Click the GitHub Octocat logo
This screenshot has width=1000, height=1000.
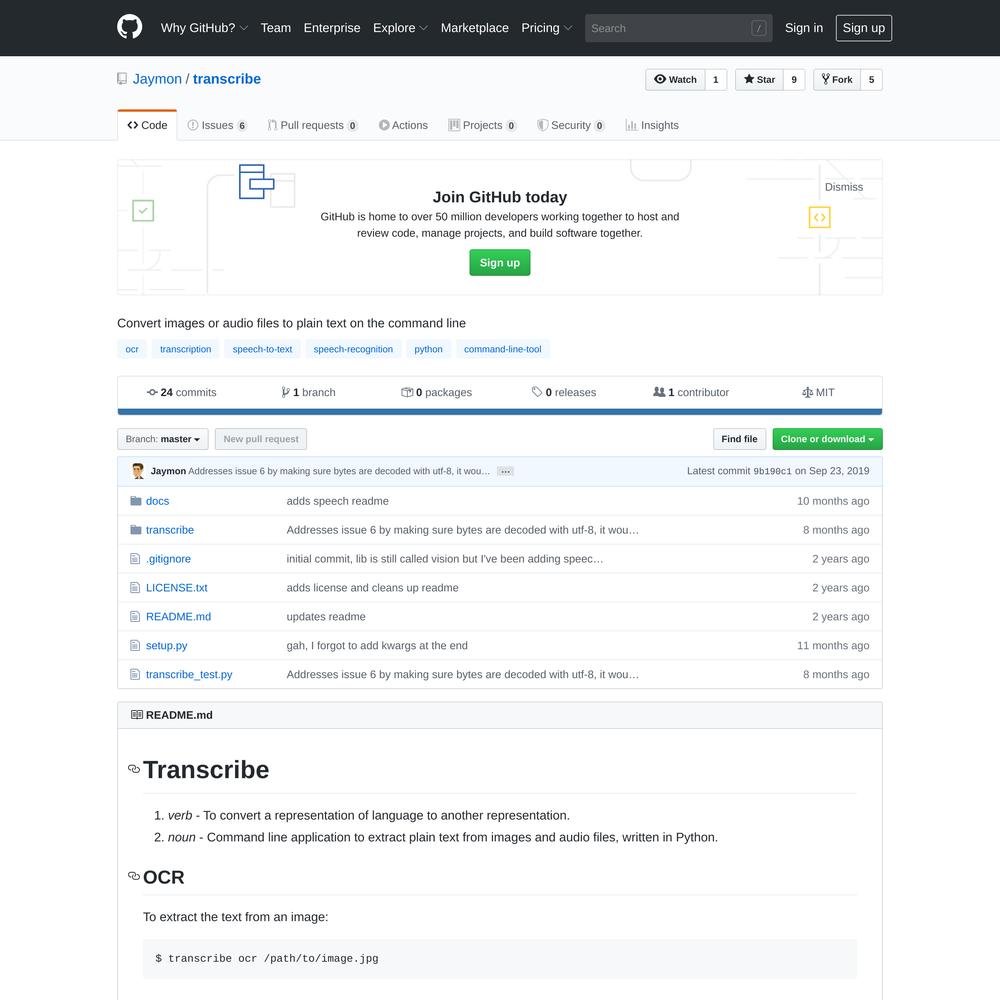click(129, 27)
